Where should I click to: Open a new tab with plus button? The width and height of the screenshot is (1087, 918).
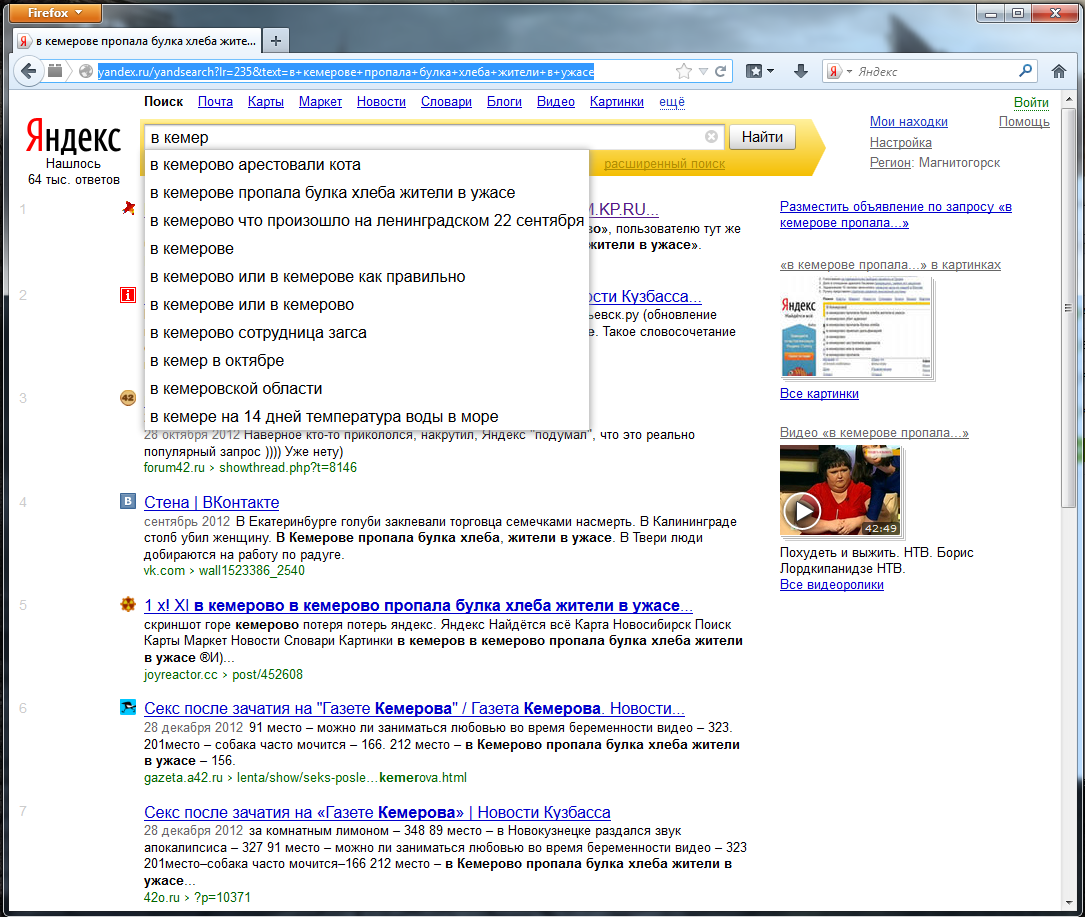point(275,41)
